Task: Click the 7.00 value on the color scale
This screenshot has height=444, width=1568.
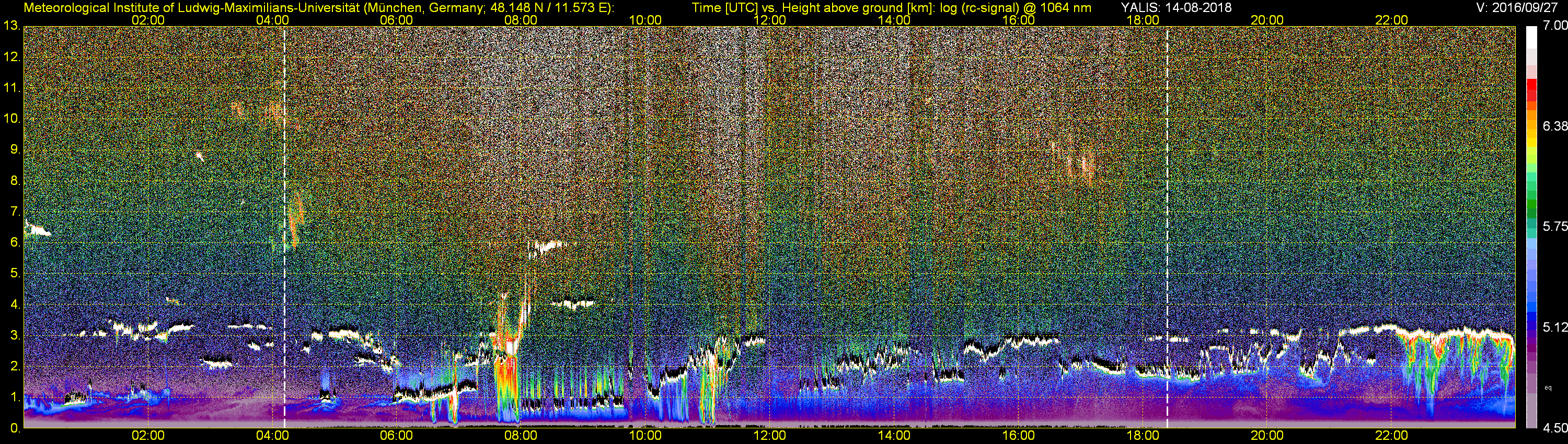Action: coord(1555,26)
